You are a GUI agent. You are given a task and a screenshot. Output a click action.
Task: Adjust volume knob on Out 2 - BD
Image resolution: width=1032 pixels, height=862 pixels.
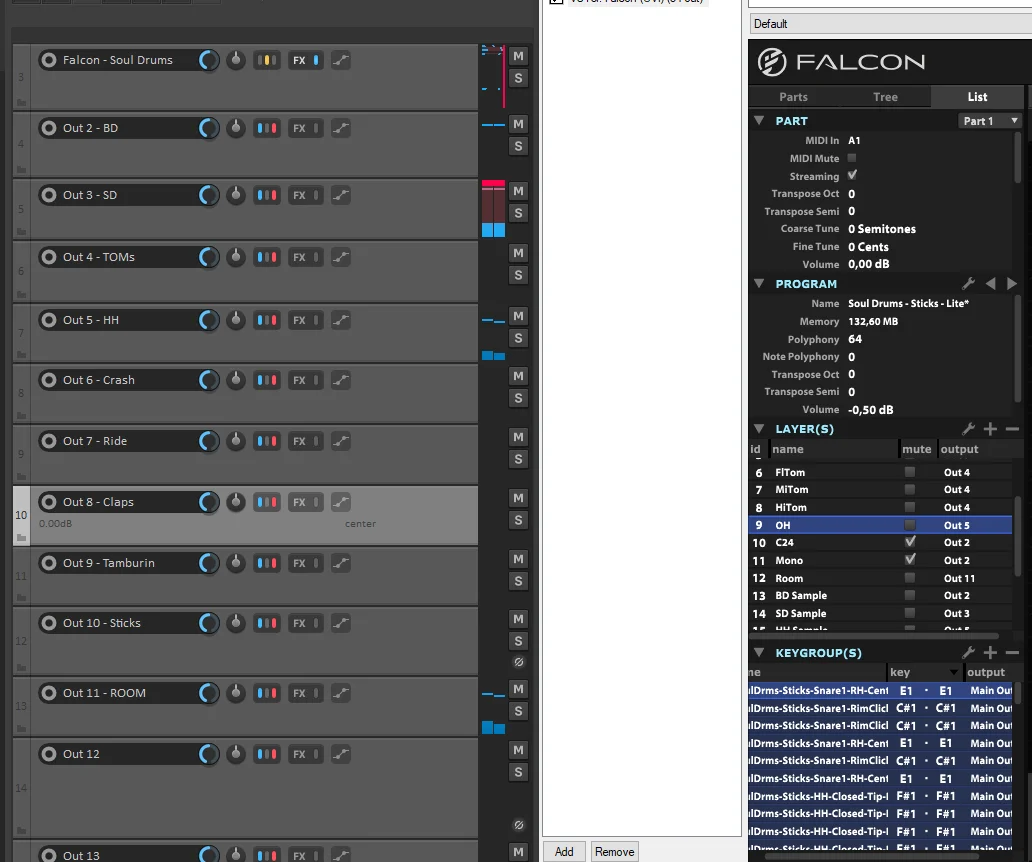point(208,128)
